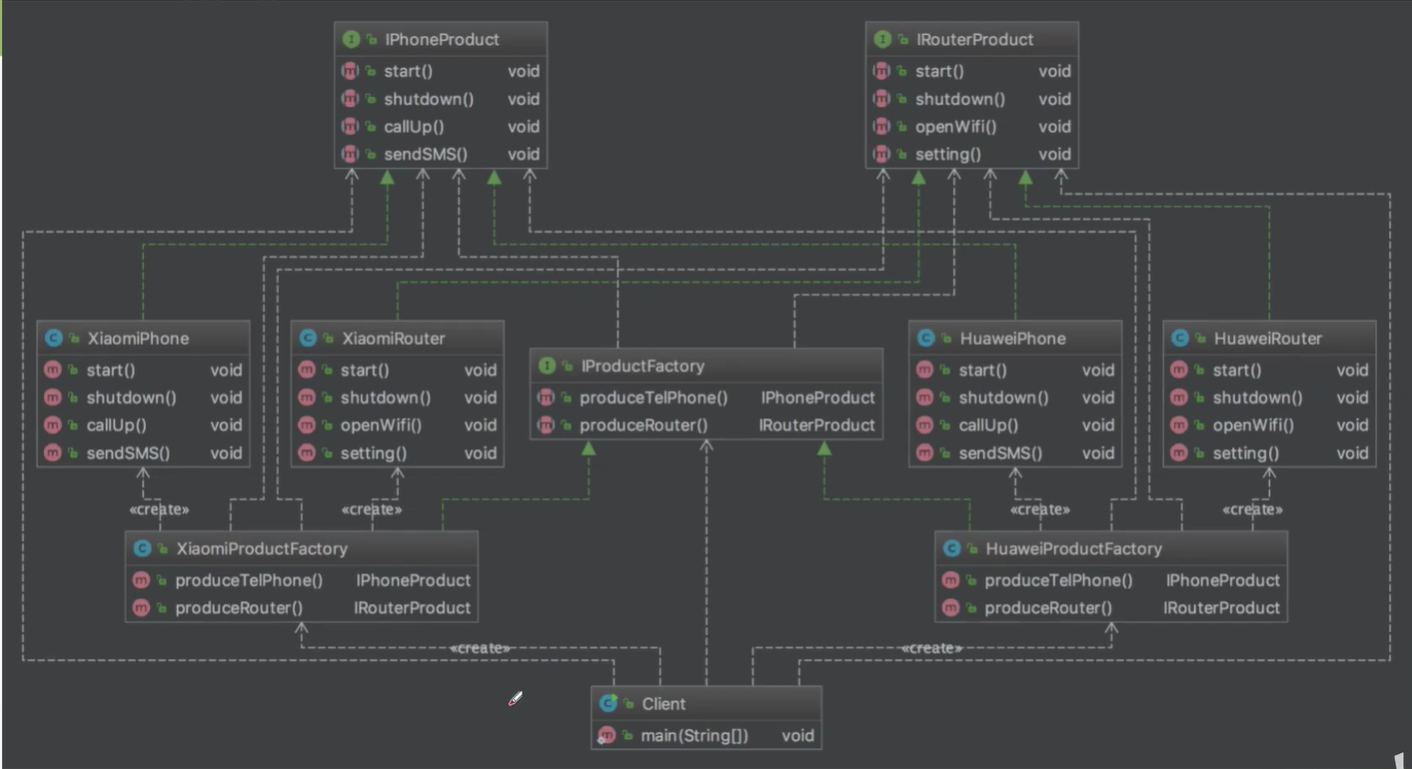The height and width of the screenshot is (769, 1412).
Task: Click method icon of HuaweiRouter shutdown()
Action: [x=1179, y=398]
